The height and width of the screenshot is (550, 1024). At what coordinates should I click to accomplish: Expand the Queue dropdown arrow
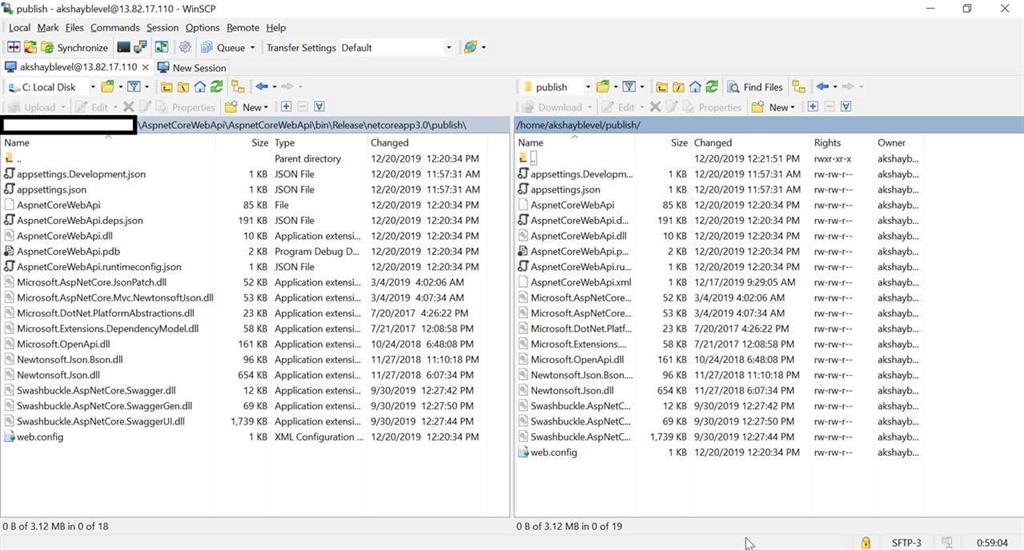click(253, 47)
